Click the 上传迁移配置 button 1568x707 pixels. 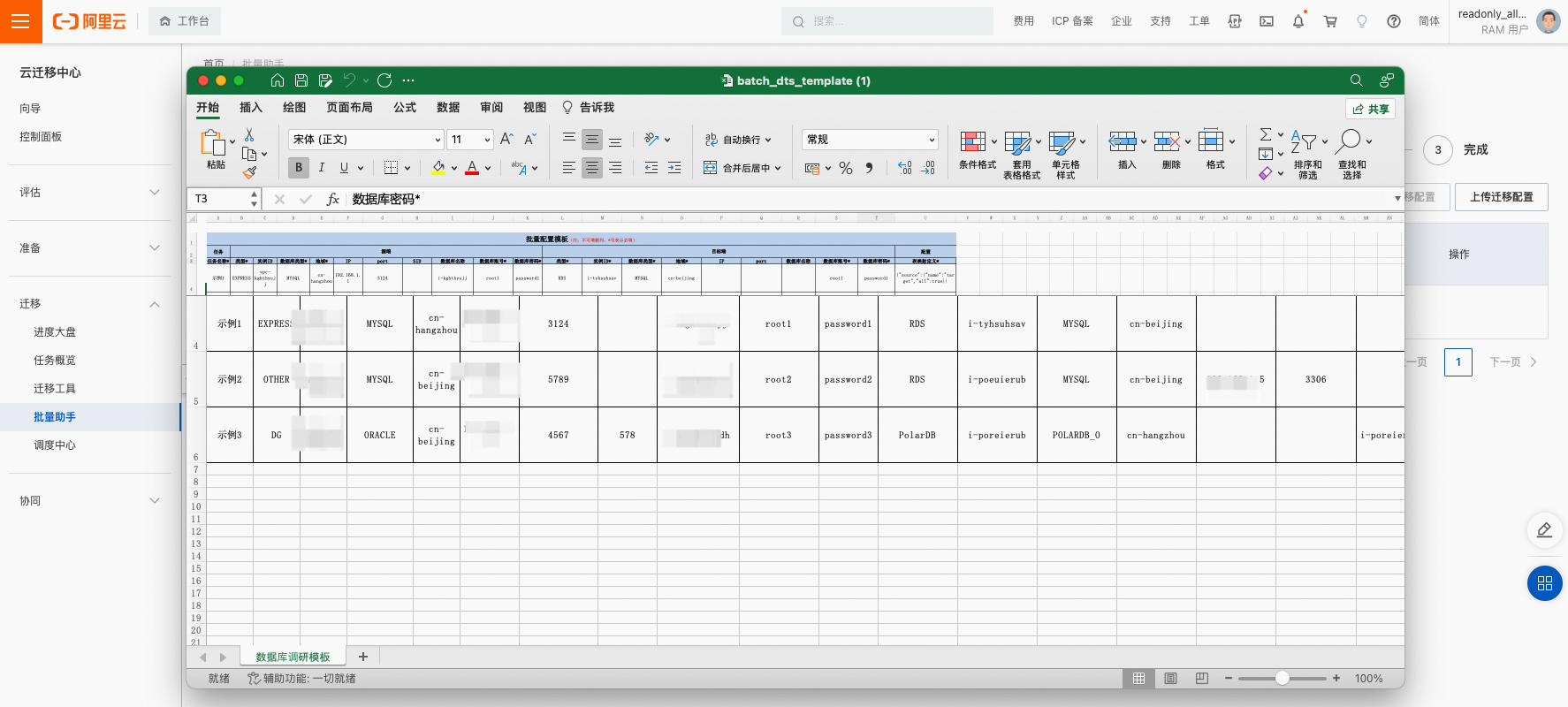tap(1501, 197)
